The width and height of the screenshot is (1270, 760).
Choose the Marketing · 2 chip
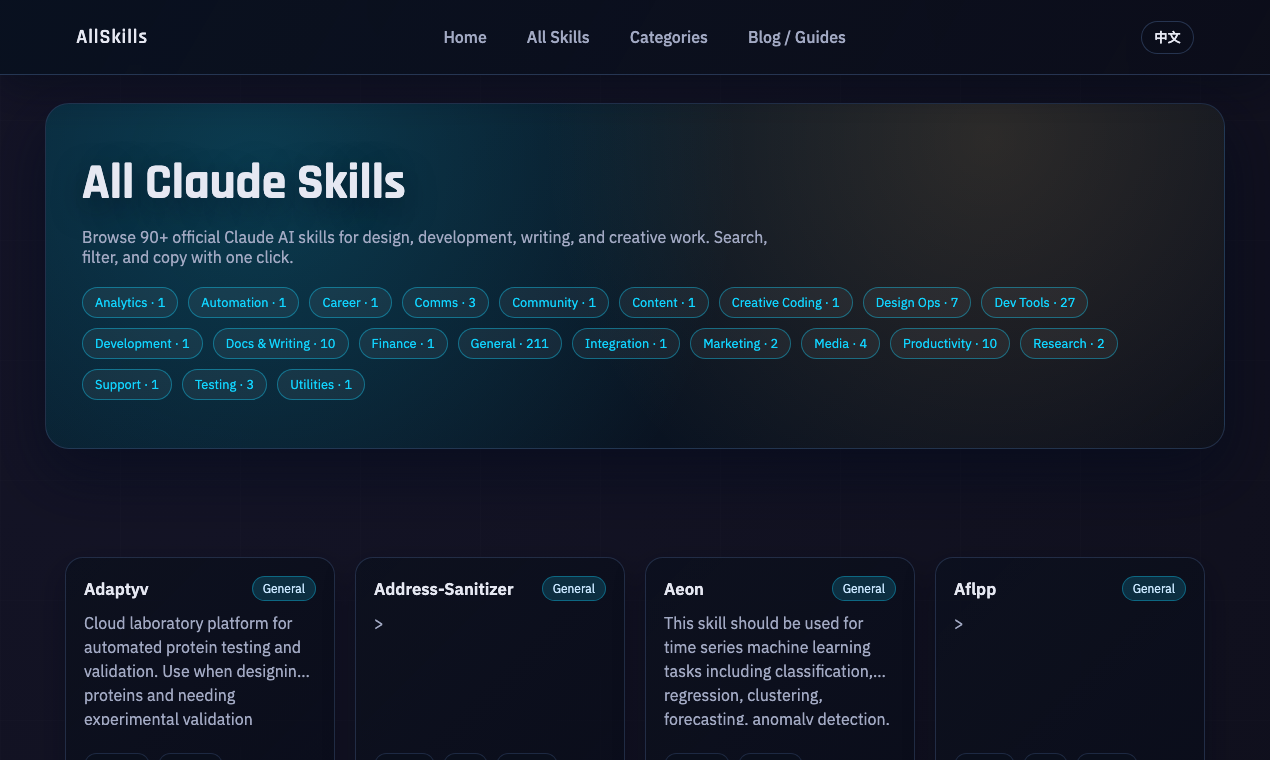click(740, 344)
